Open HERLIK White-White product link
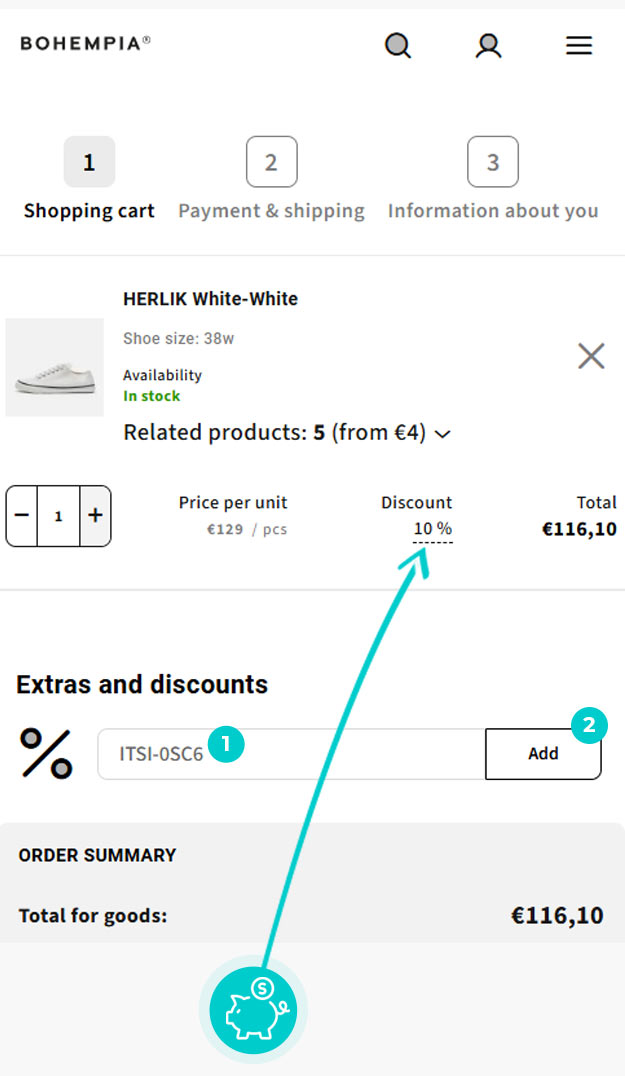The height and width of the screenshot is (1076, 625). (x=210, y=298)
